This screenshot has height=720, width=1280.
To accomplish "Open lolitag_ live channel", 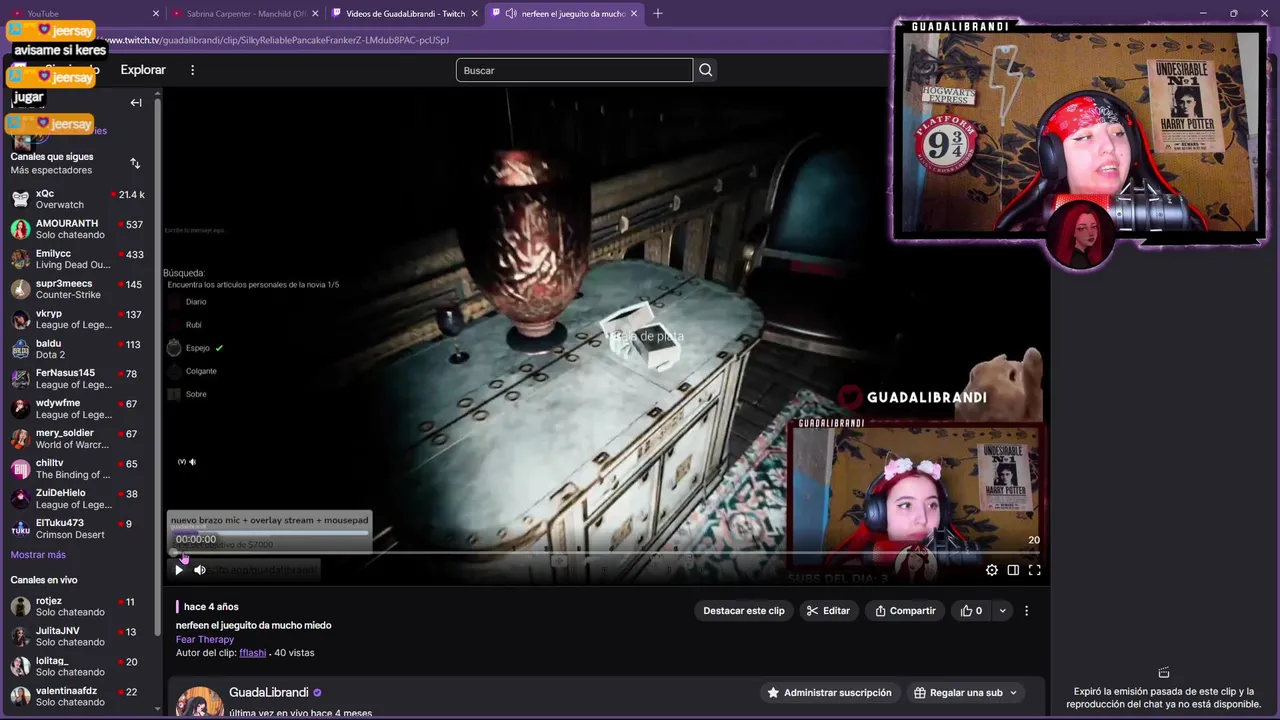I will point(78,667).
